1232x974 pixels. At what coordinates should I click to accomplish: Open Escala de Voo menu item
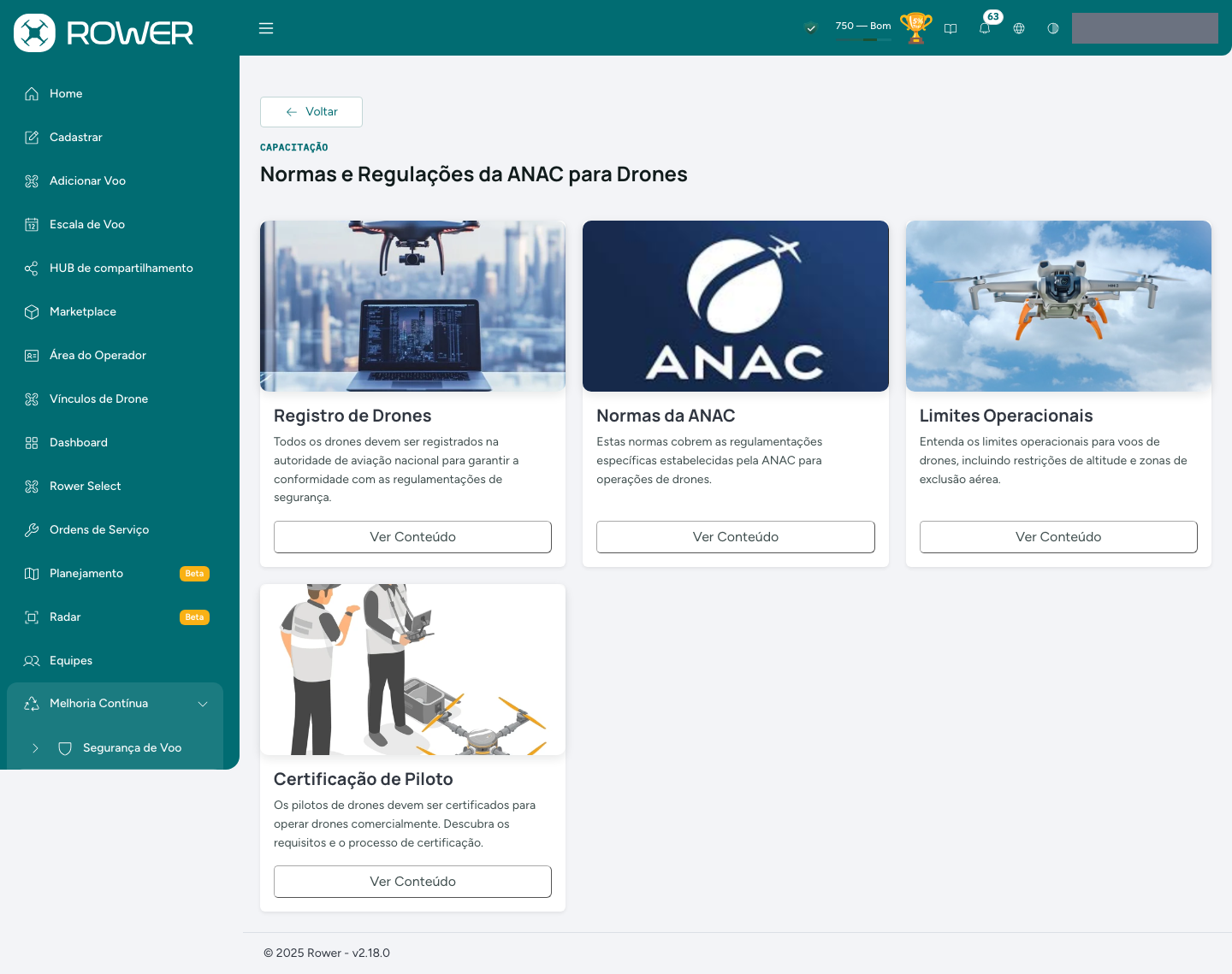click(x=115, y=225)
